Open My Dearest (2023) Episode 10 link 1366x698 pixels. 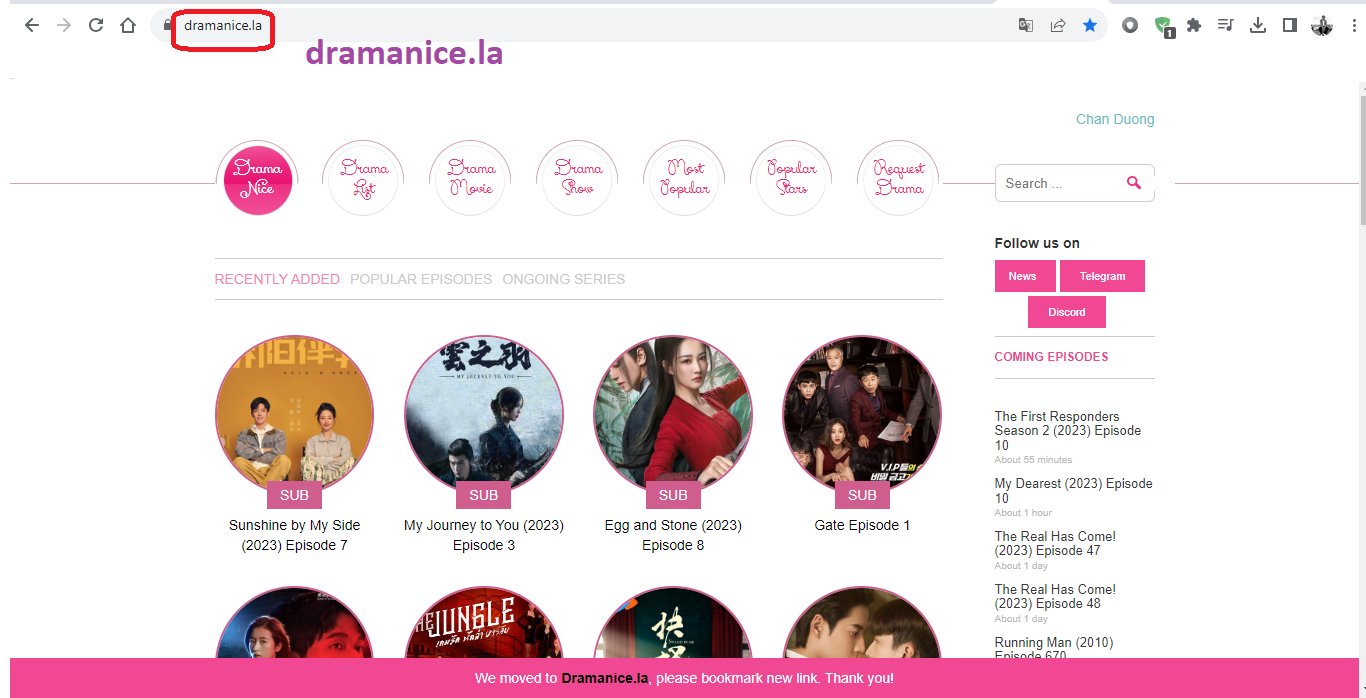pyautogui.click(x=1073, y=490)
